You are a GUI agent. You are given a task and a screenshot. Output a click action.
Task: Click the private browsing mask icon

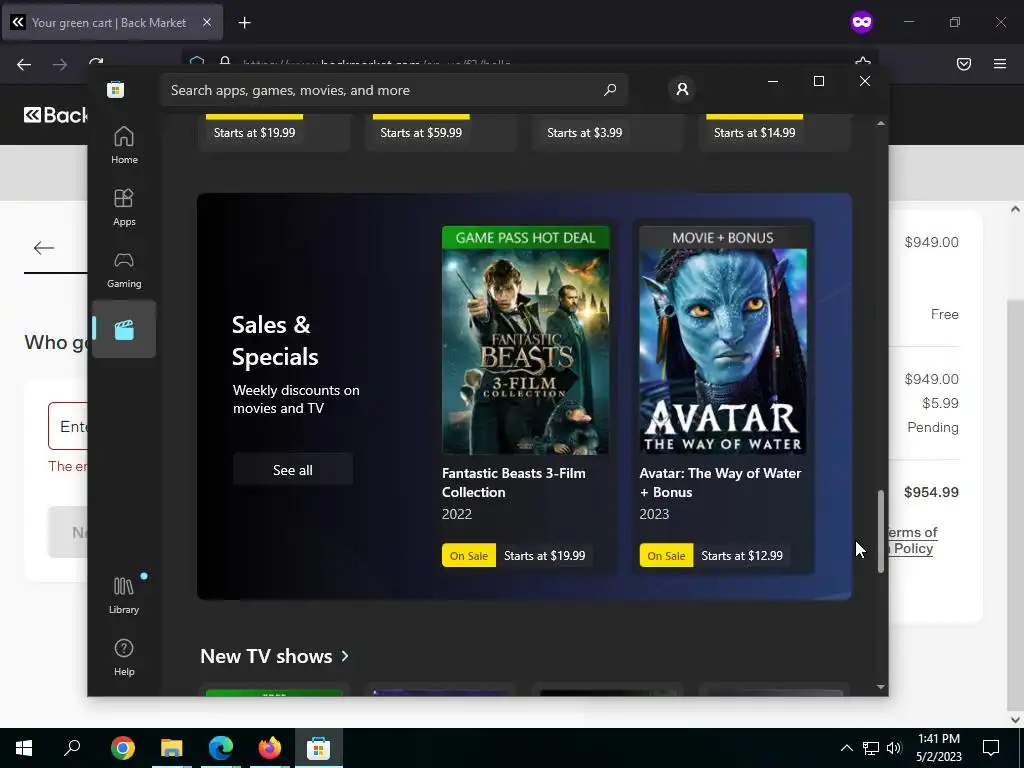(x=861, y=22)
